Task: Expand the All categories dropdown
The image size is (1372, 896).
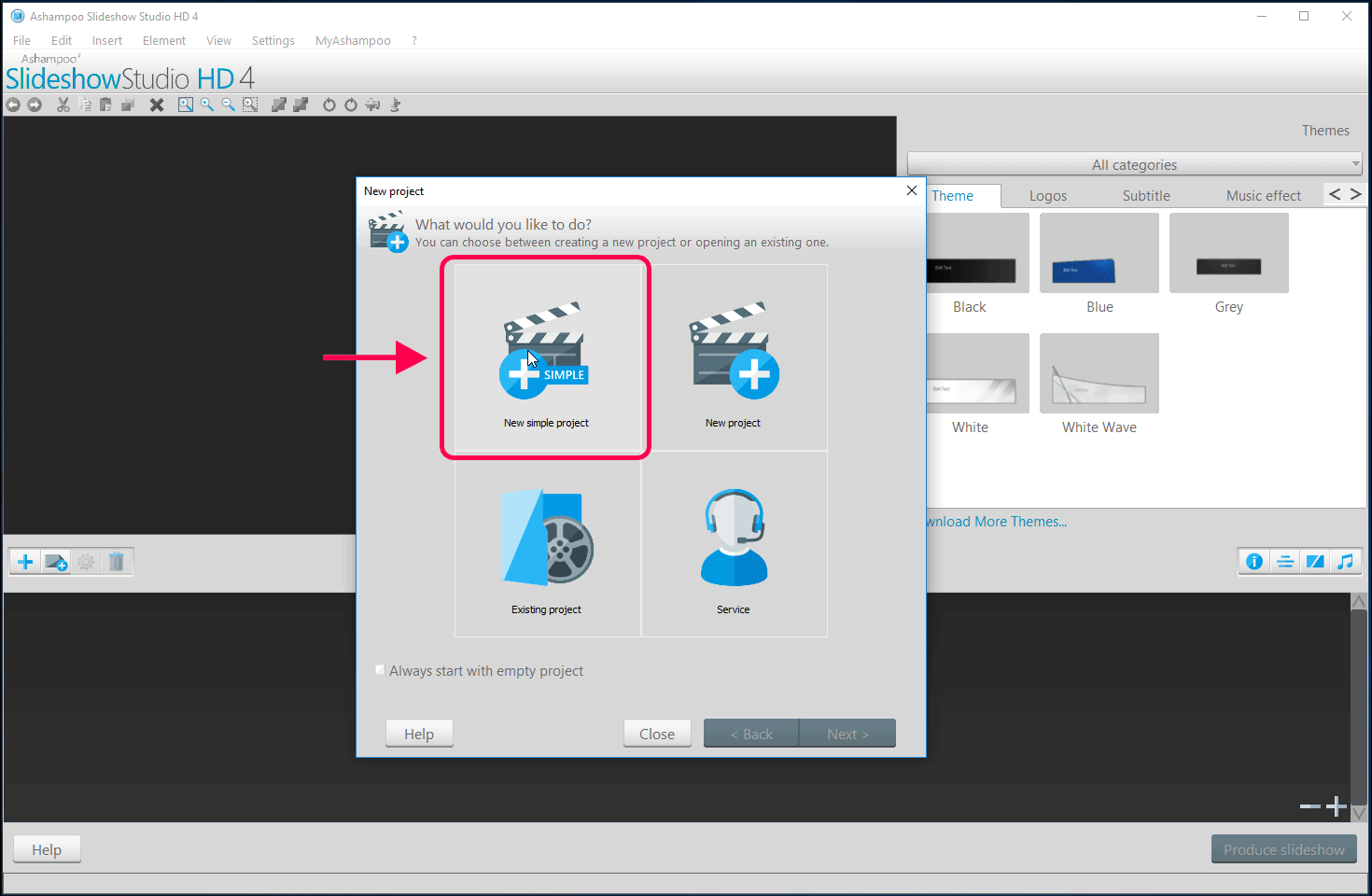Action: pyautogui.click(x=1134, y=164)
